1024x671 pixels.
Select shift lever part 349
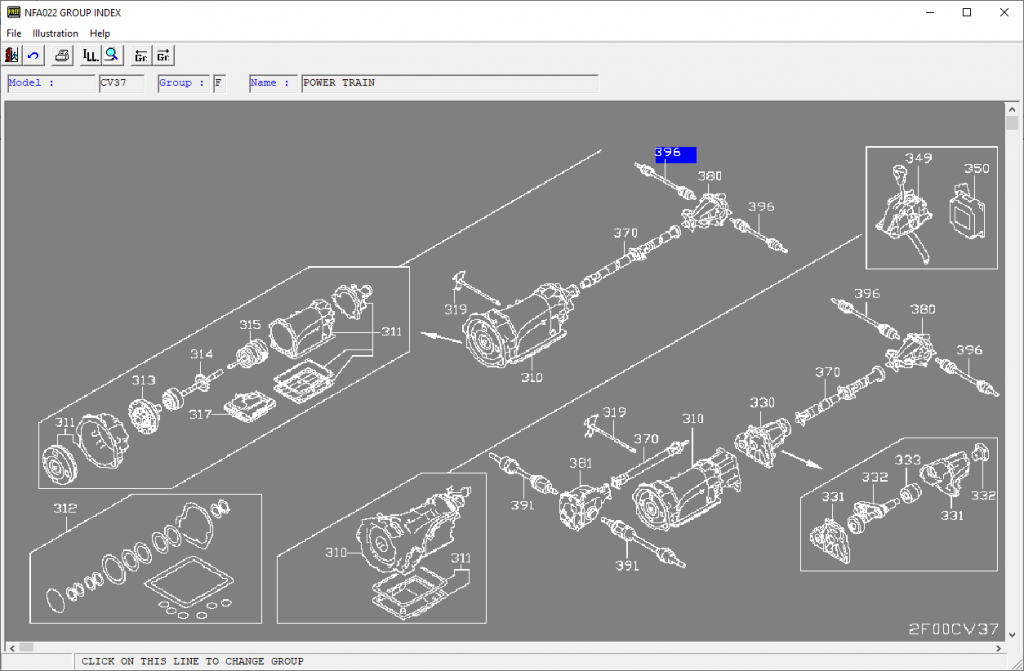coord(919,157)
